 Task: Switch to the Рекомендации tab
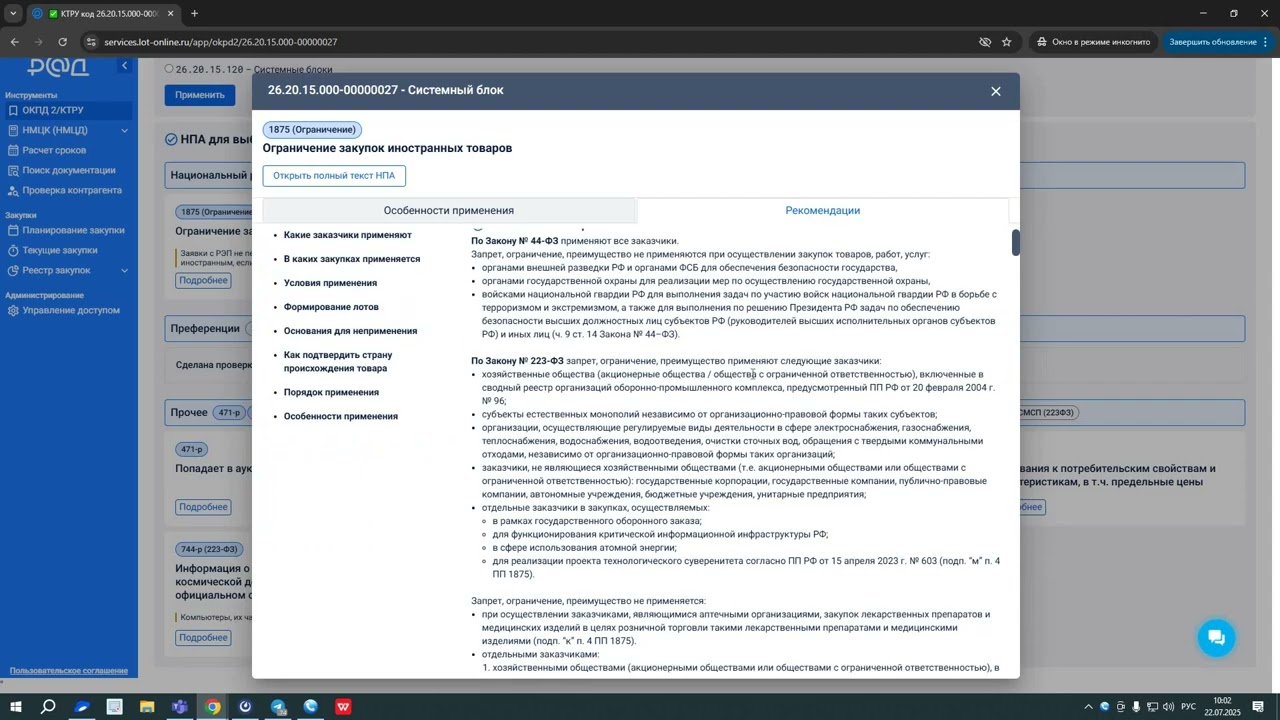coord(823,211)
